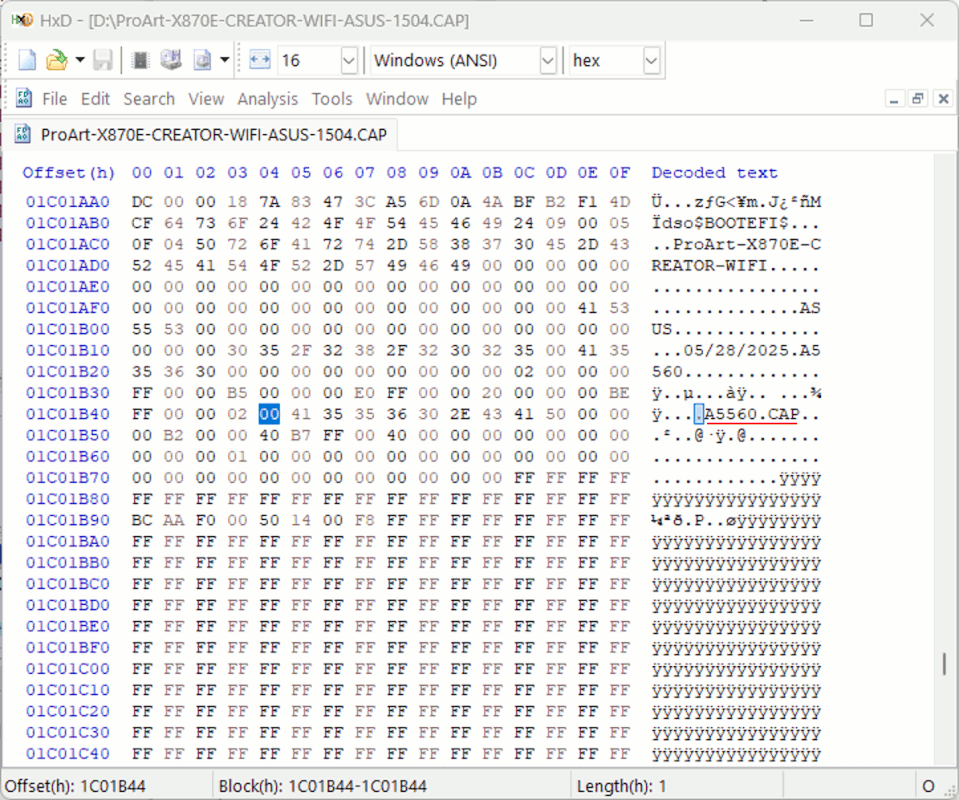The width and height of the screenshot is (959, 800).
Task: Open the File menu
Action: [x=54, y=99]
